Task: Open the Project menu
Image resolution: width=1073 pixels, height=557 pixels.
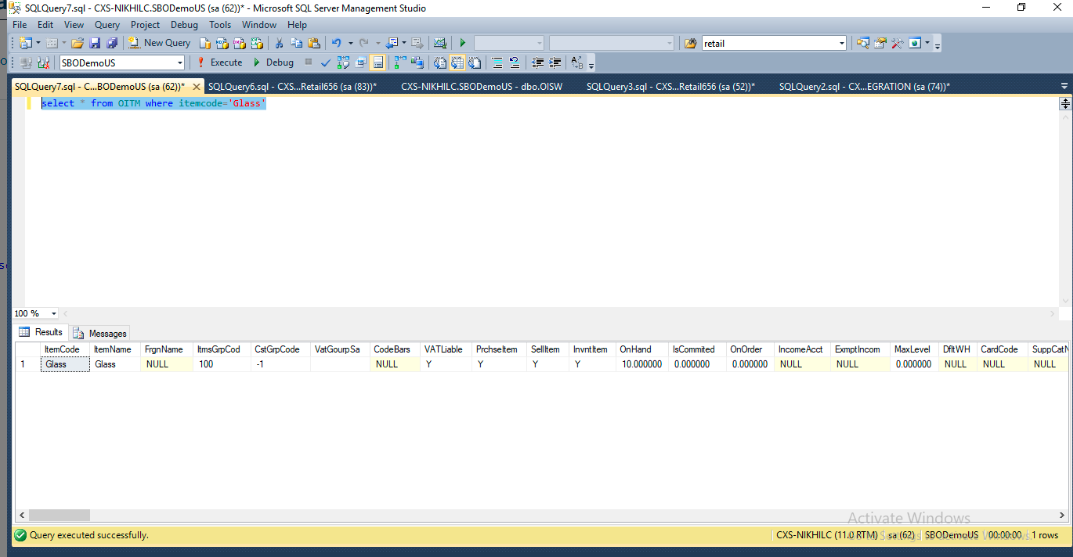Action: tap(145, 25)
